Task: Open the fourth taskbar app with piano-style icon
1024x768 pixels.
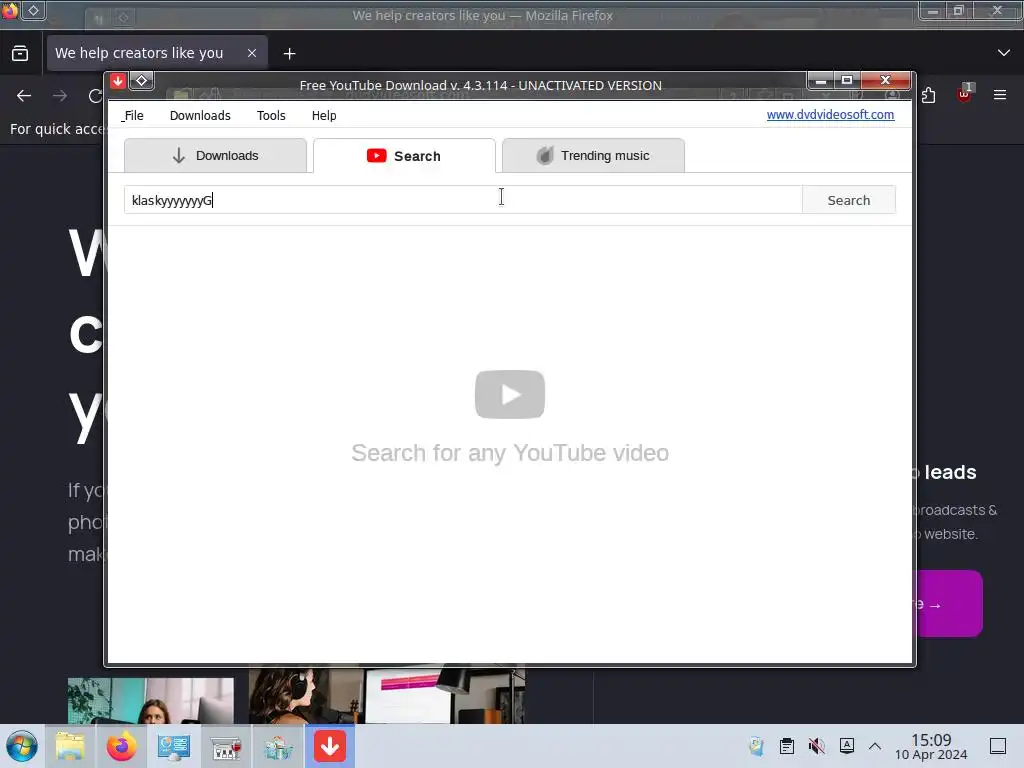Action: click(x=226, y=748)
